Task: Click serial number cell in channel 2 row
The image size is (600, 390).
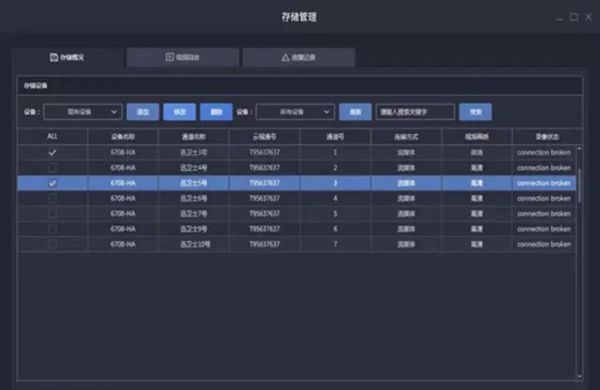Action: click(x=264, y=168)
